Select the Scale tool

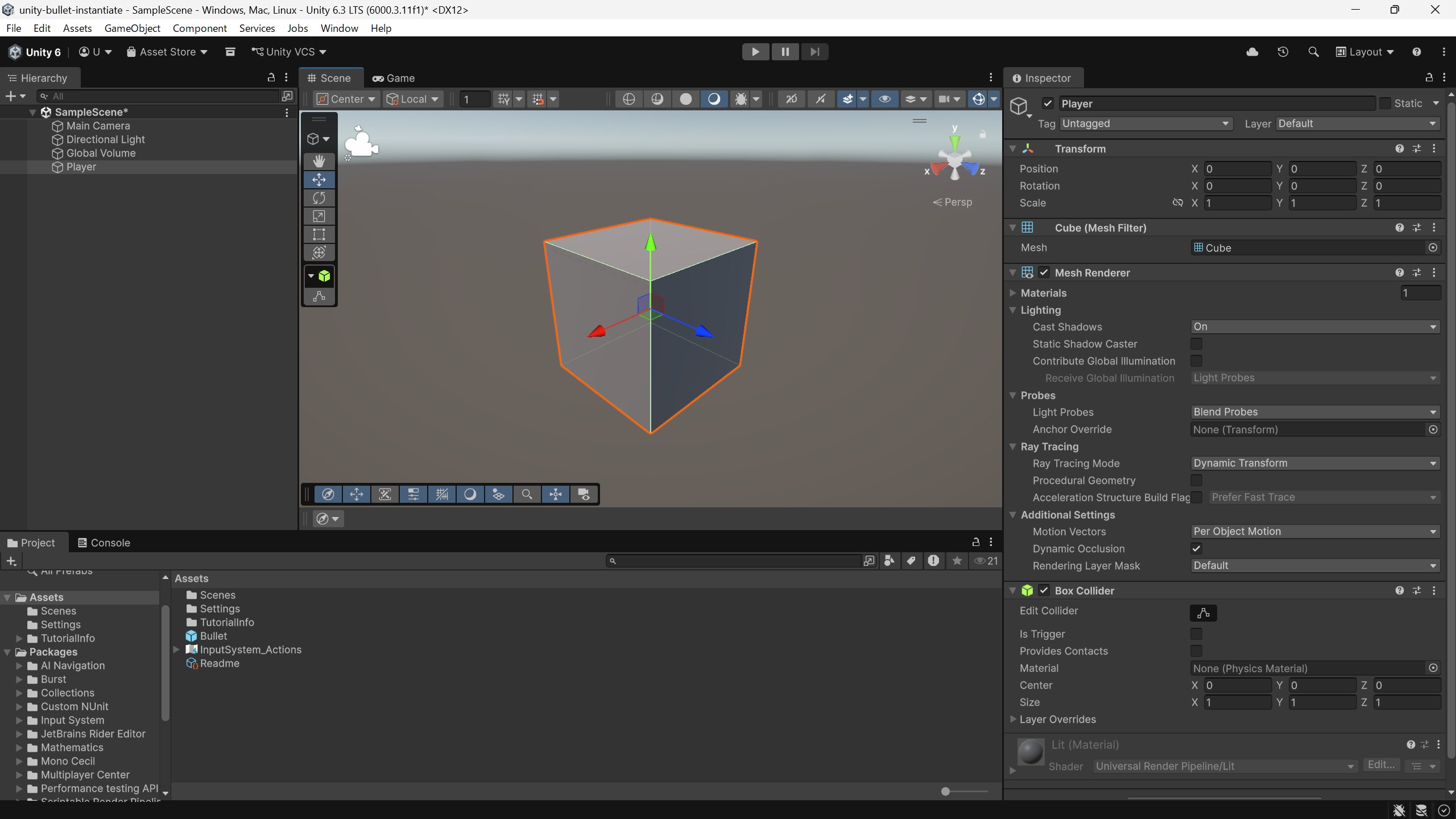point(319,216)
